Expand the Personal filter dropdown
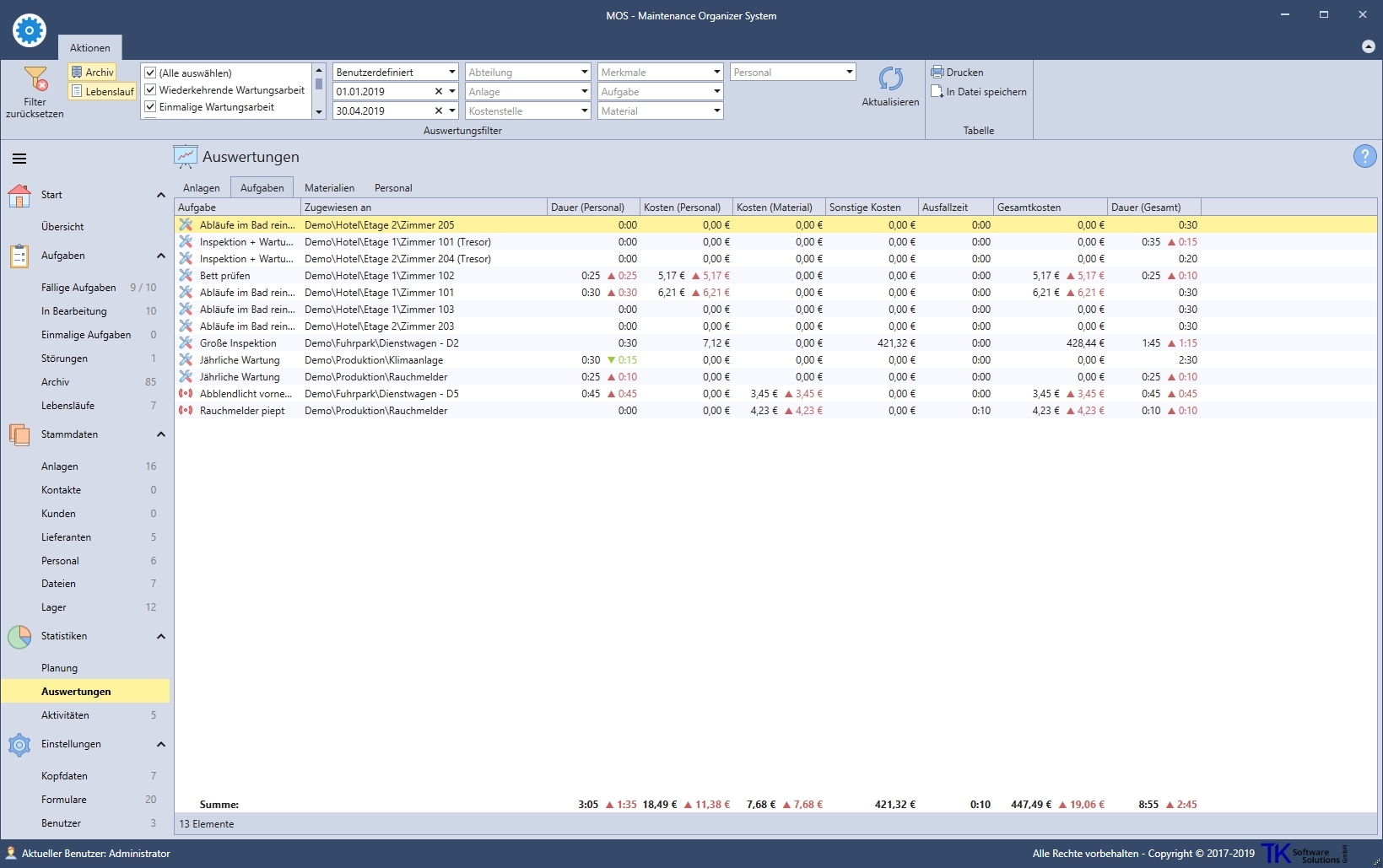Viewport: 1383px width, 868px height. coord(792,73)
